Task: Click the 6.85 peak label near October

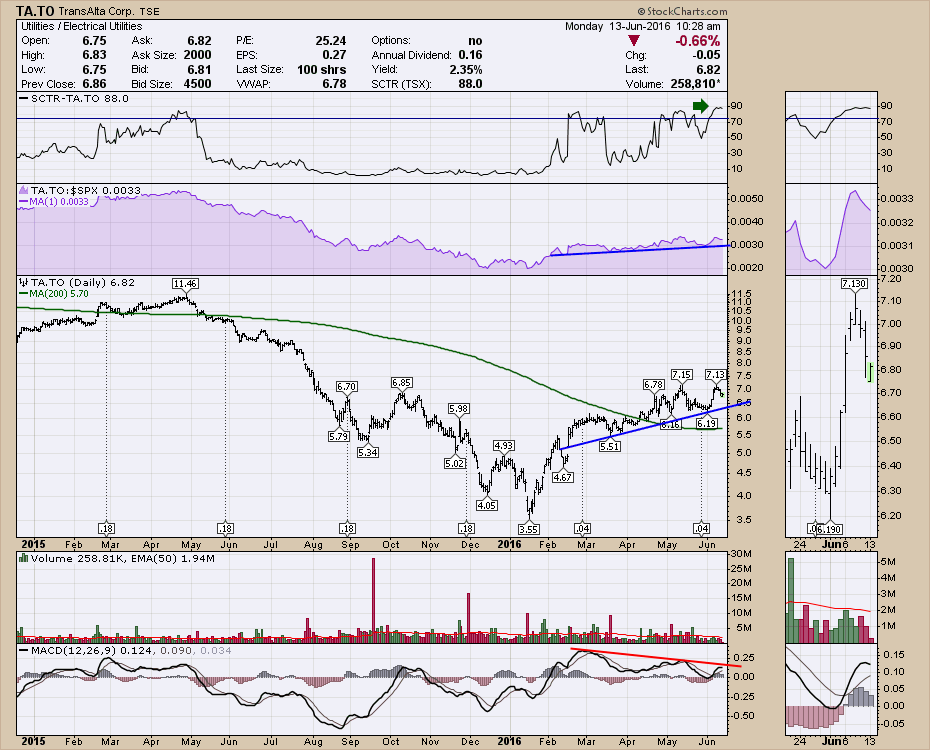Action: tap(402, 382)
